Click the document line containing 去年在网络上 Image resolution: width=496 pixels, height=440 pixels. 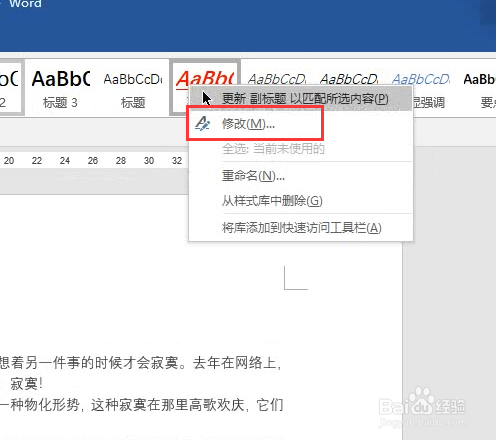coord(141,363)
